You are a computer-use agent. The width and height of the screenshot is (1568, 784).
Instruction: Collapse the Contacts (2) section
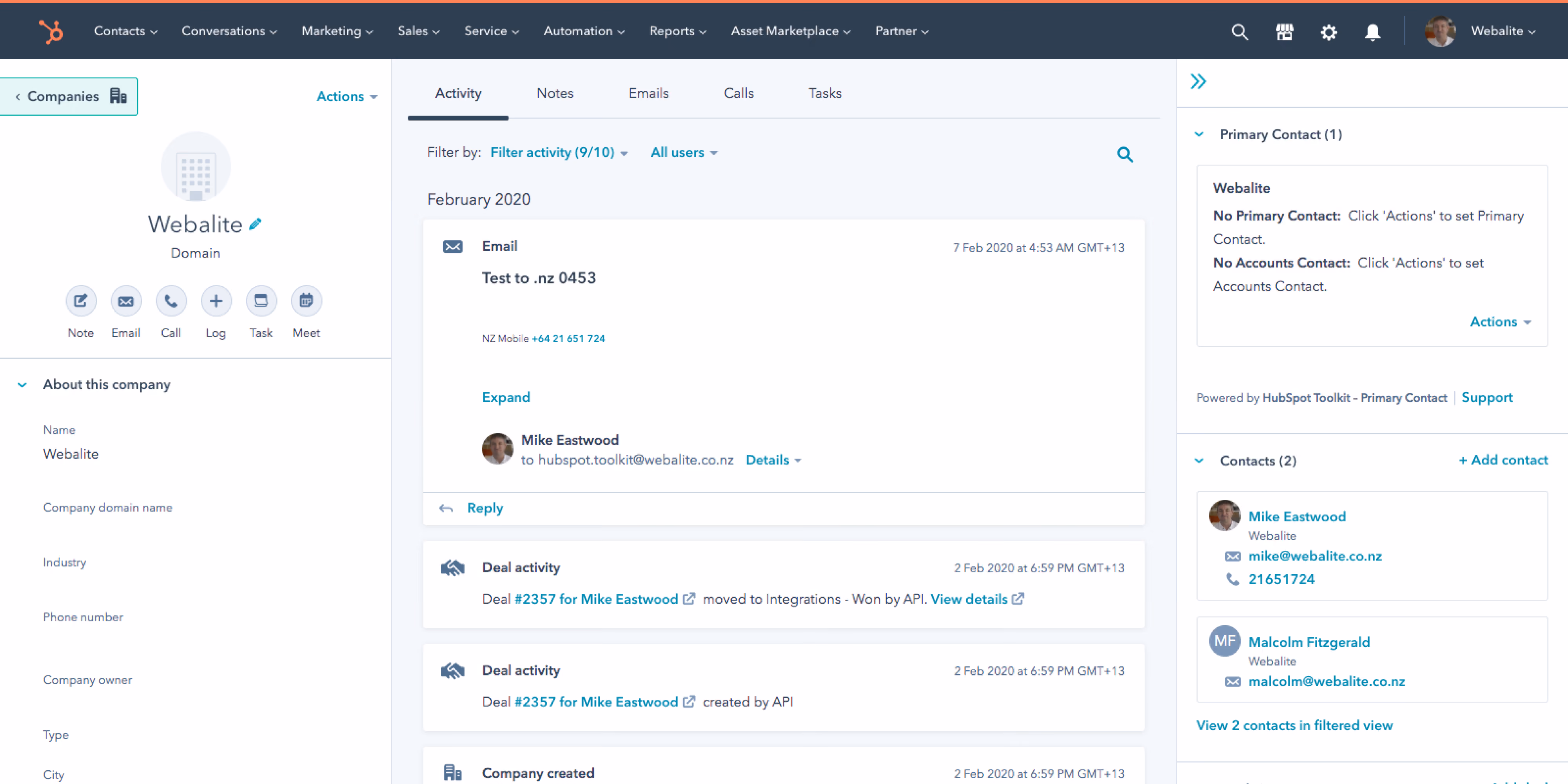point(1198,461)
